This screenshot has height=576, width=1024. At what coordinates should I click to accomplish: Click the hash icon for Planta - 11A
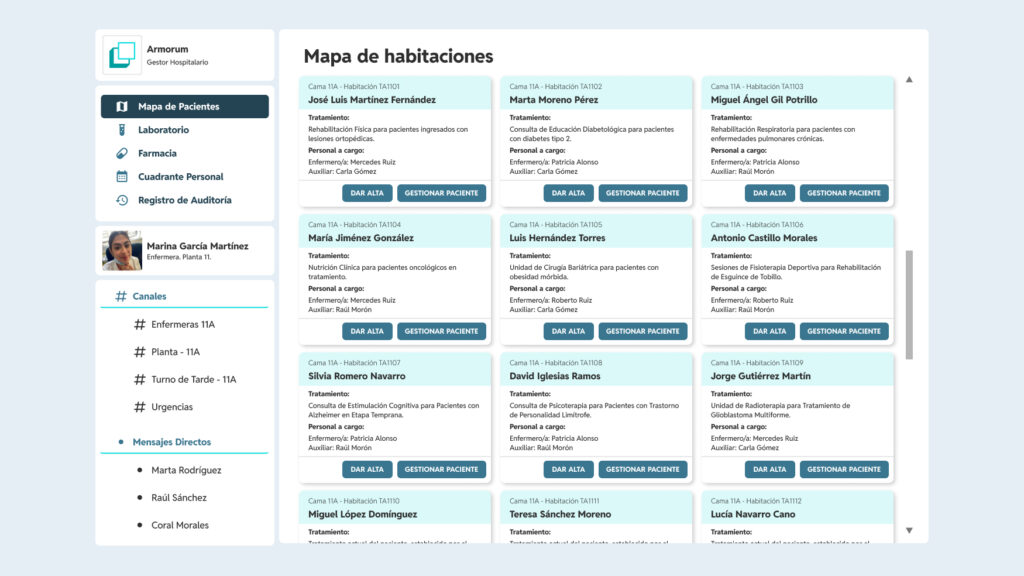coord(140,351)
